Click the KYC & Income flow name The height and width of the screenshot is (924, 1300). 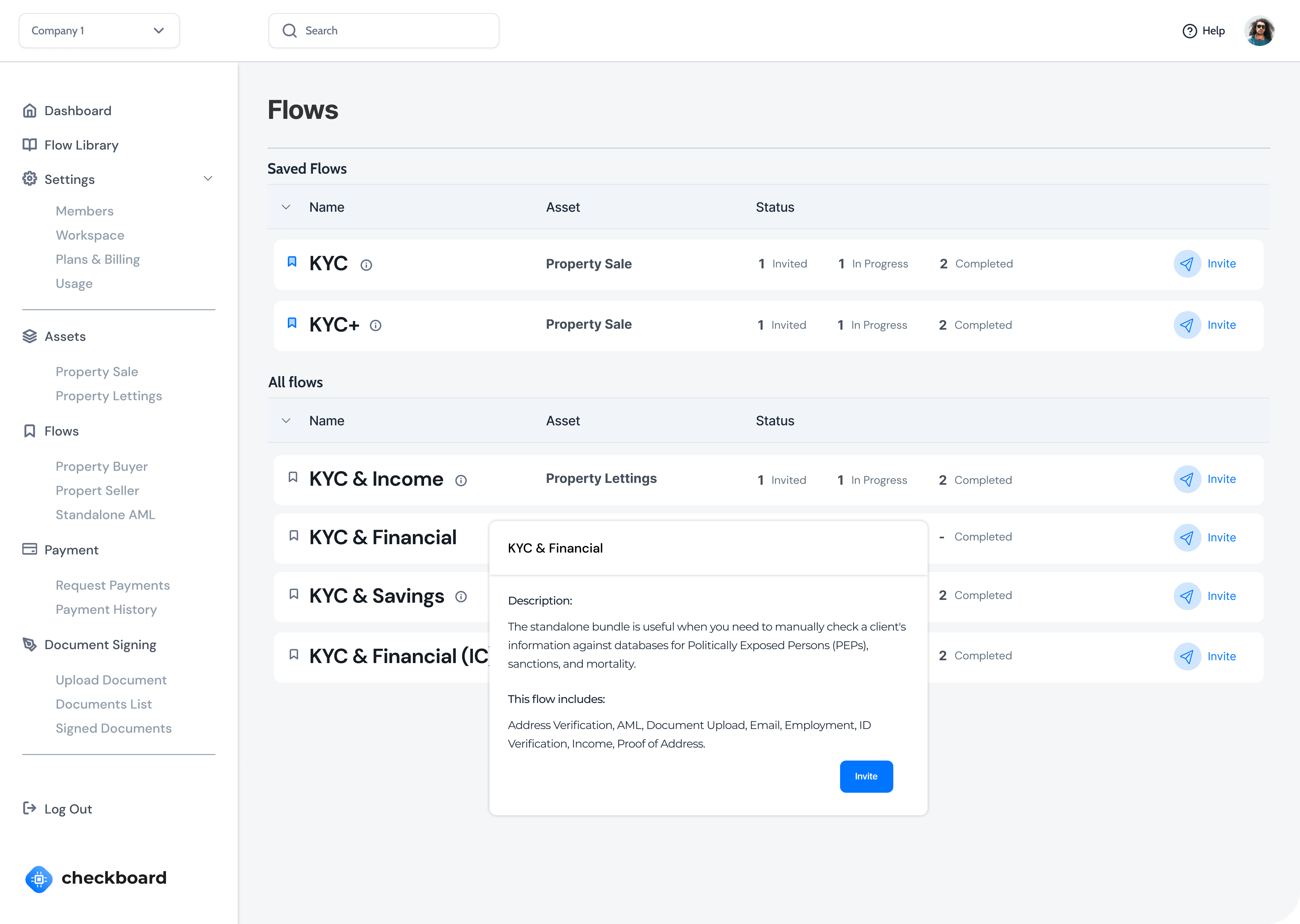[376, 479]
